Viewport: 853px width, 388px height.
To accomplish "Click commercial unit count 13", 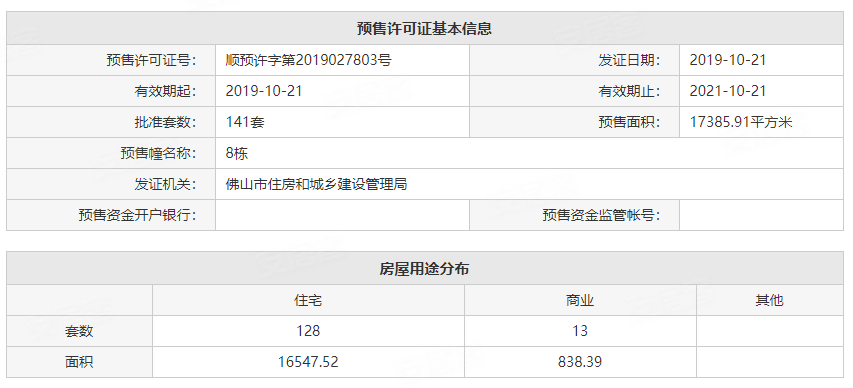I will (x=580, y=331).
